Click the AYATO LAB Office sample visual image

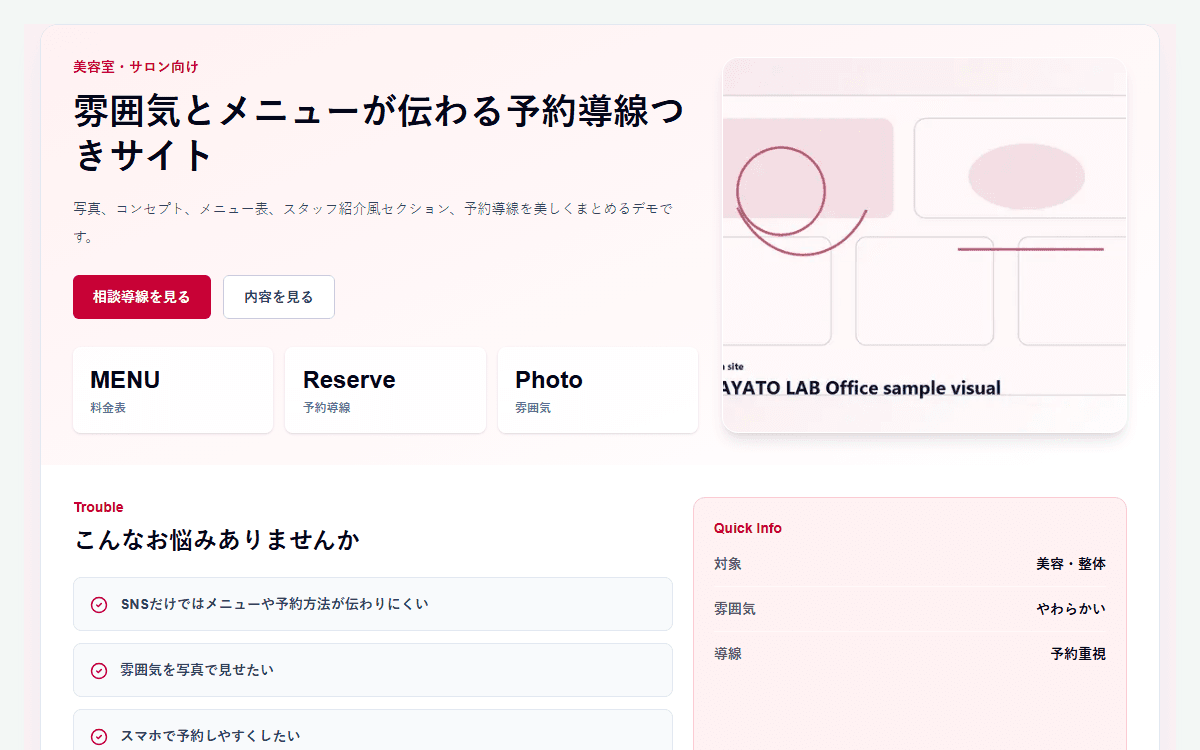click(924, 246)
